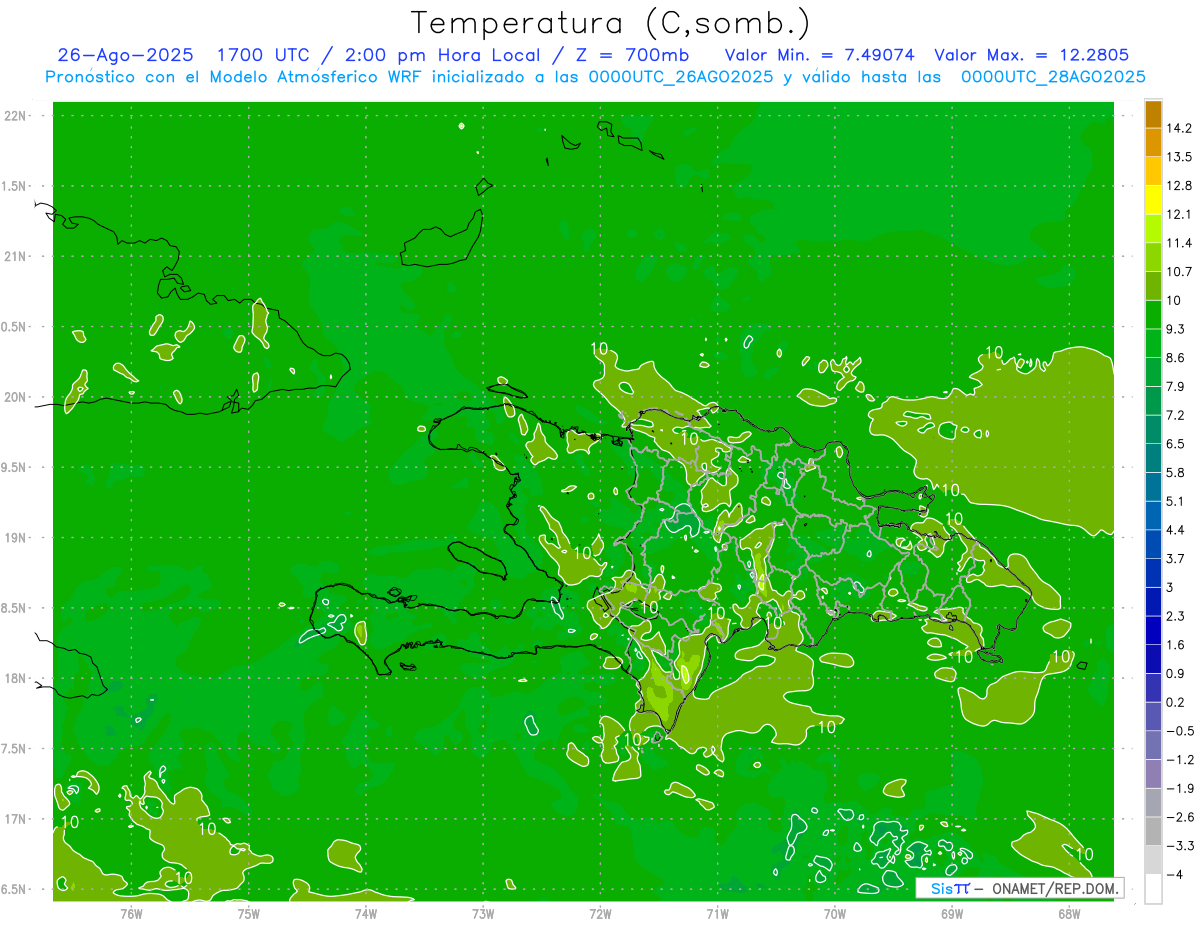Click the '75W' longitude axis label
Viewport: 1200px width, 927px height.
[x=248, y=913]
